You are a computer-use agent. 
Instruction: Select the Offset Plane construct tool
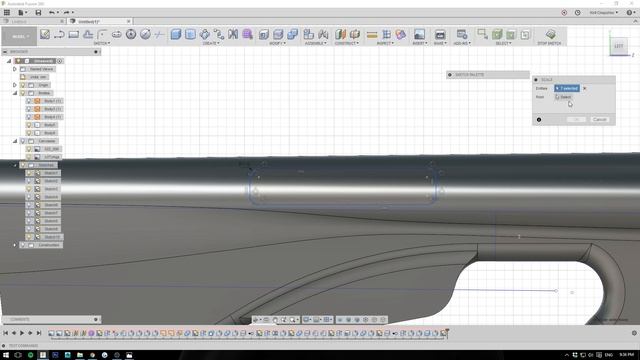click(340, 35)
